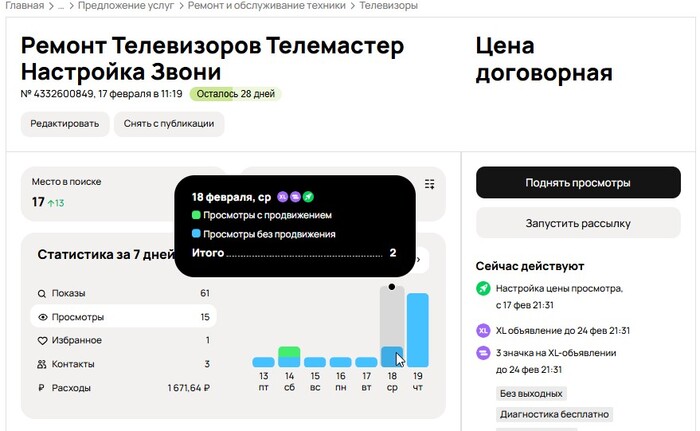
Task: Click the chart bar for 17 вт
Action: pos(367,362)
